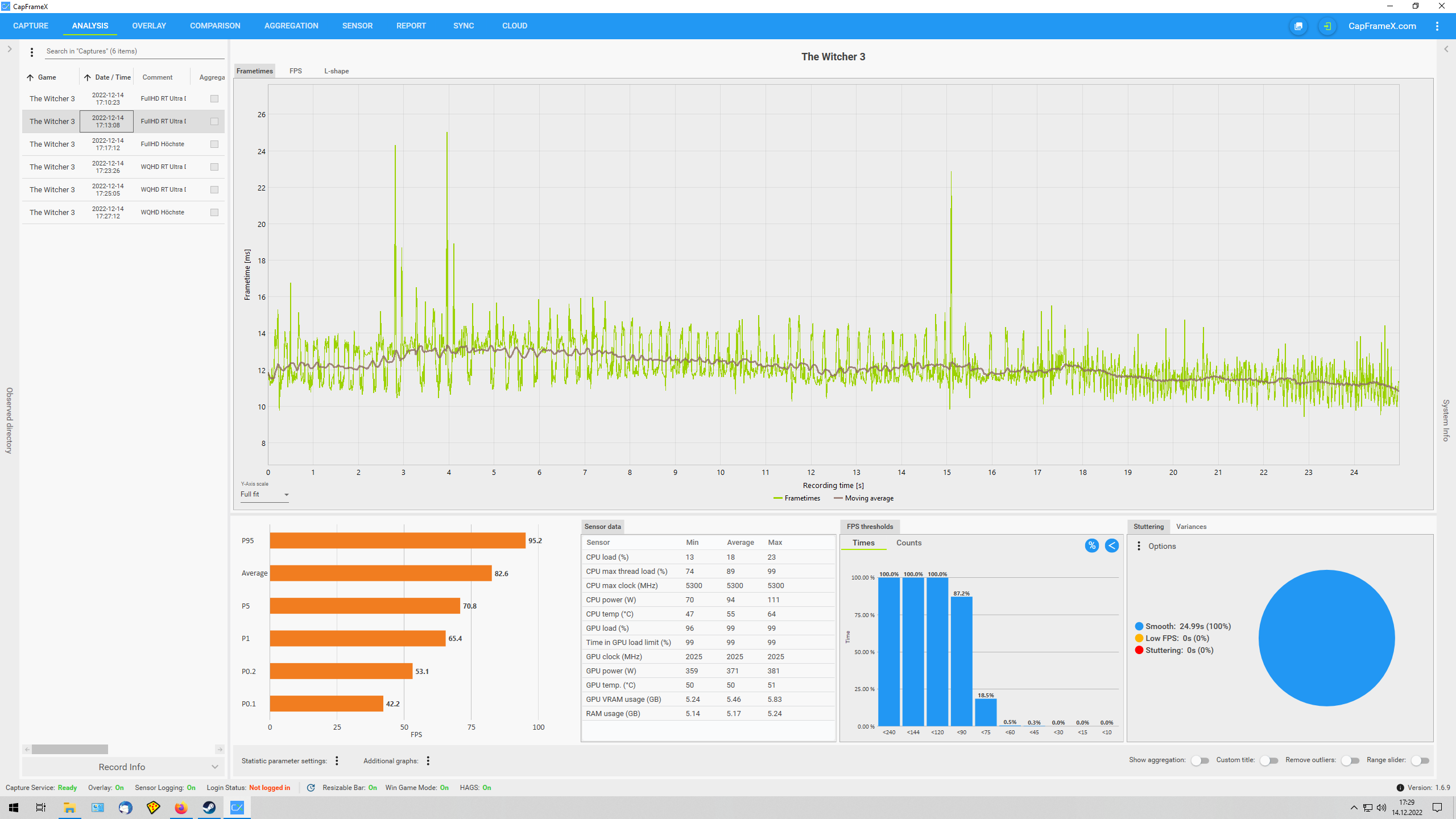Expand the Observed directory side panel
Screen dimensions: 1456x819
tap(9, 49)
